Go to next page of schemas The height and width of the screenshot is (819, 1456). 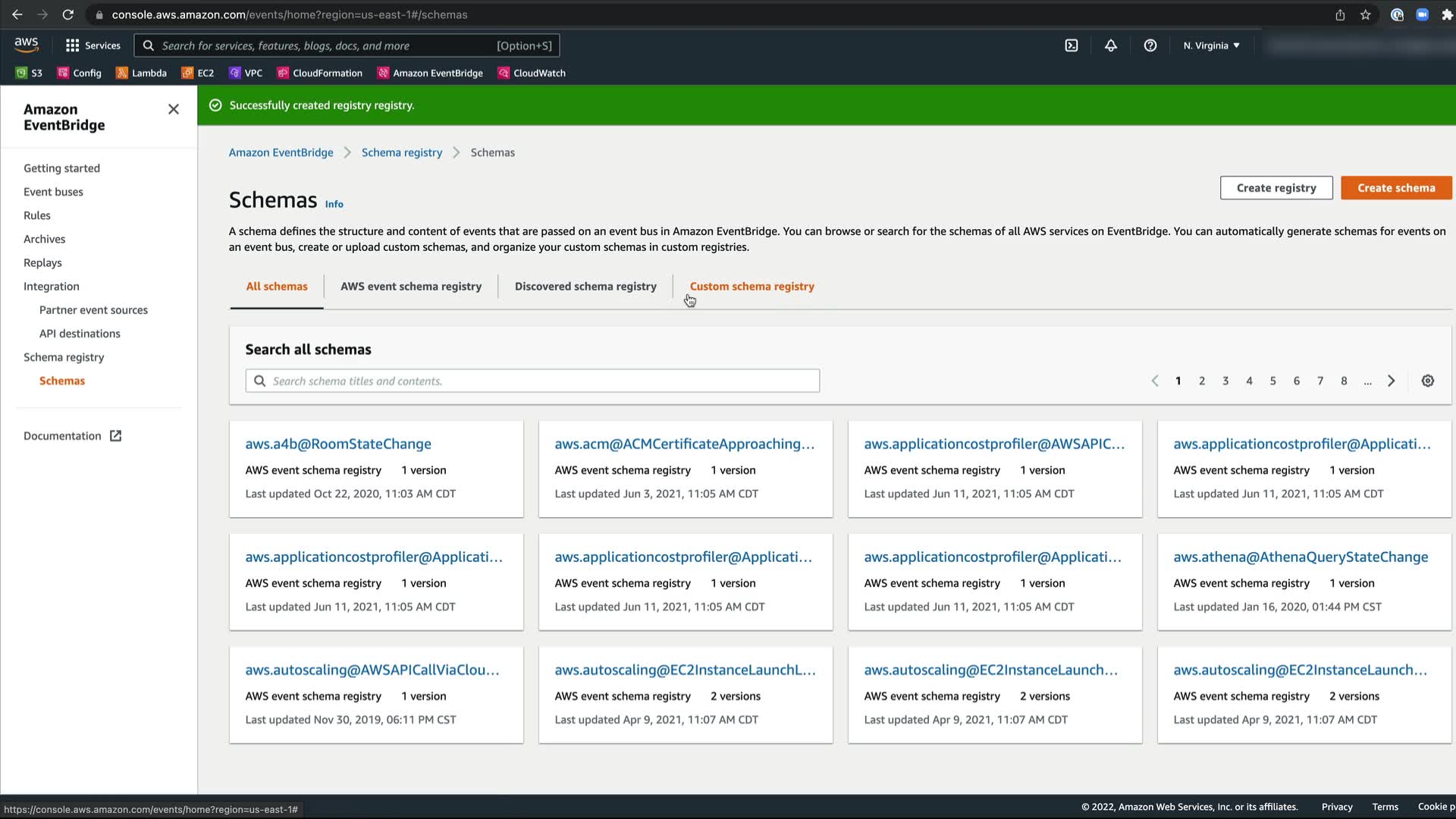1391,381
